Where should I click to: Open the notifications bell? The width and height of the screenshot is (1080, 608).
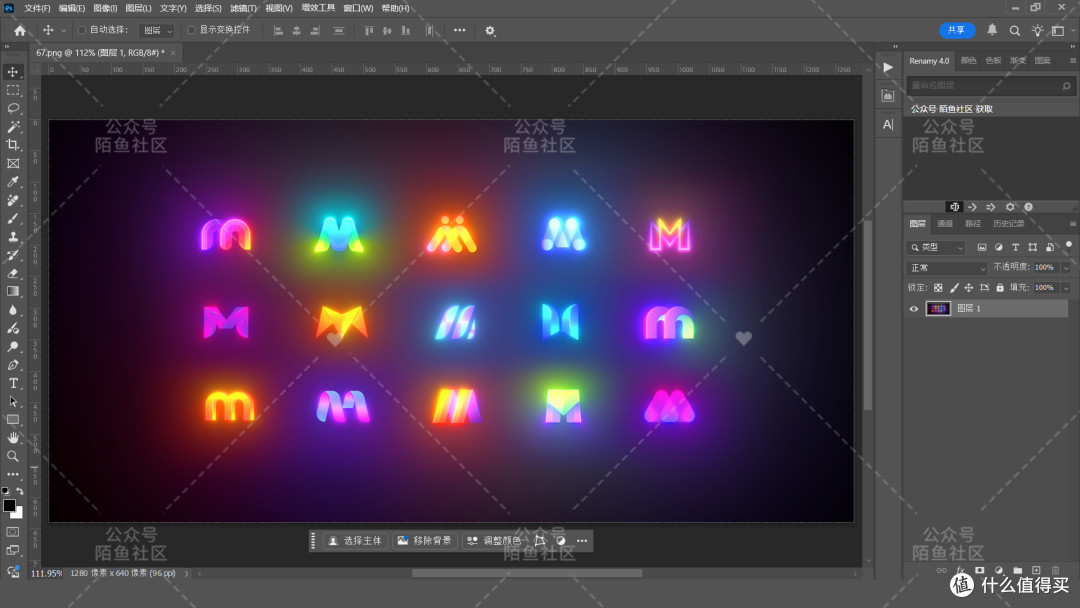point(992,30)
